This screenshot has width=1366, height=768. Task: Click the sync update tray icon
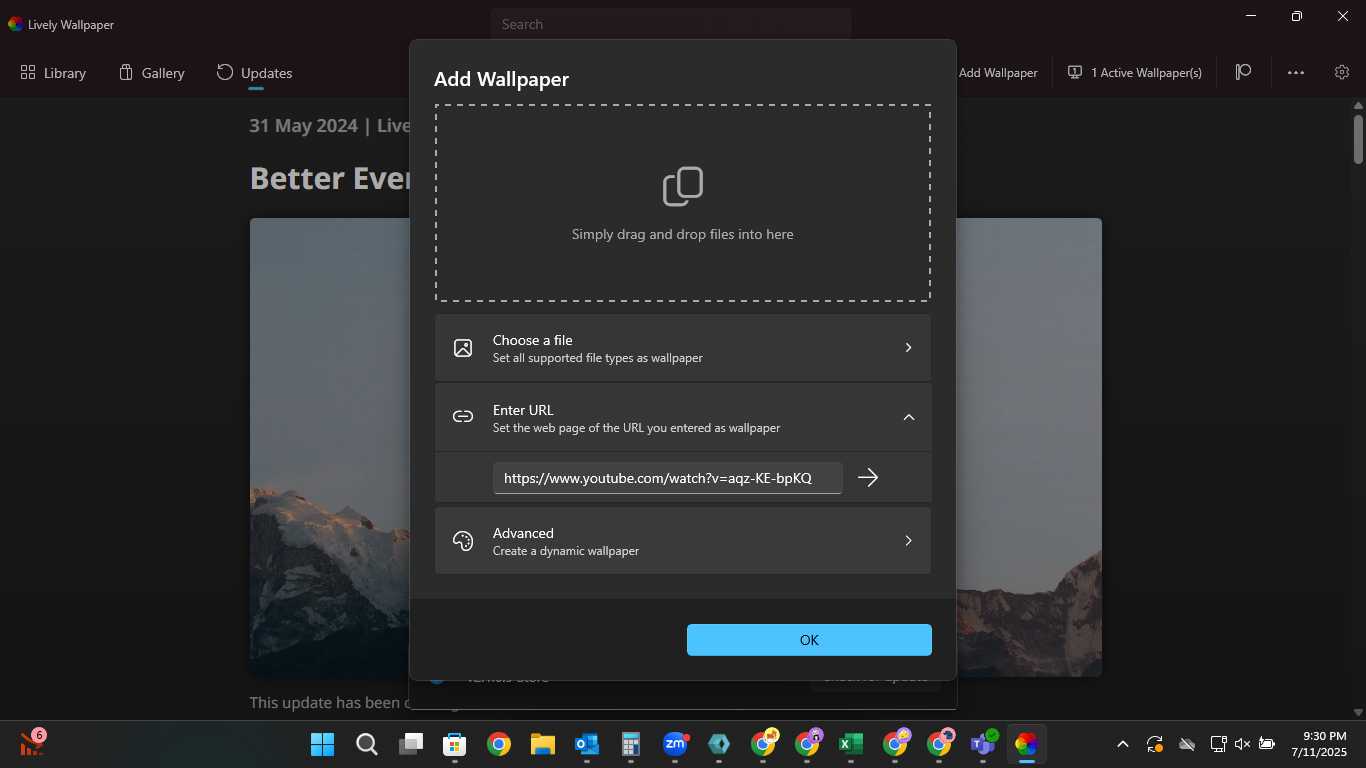coord(1155,744)
